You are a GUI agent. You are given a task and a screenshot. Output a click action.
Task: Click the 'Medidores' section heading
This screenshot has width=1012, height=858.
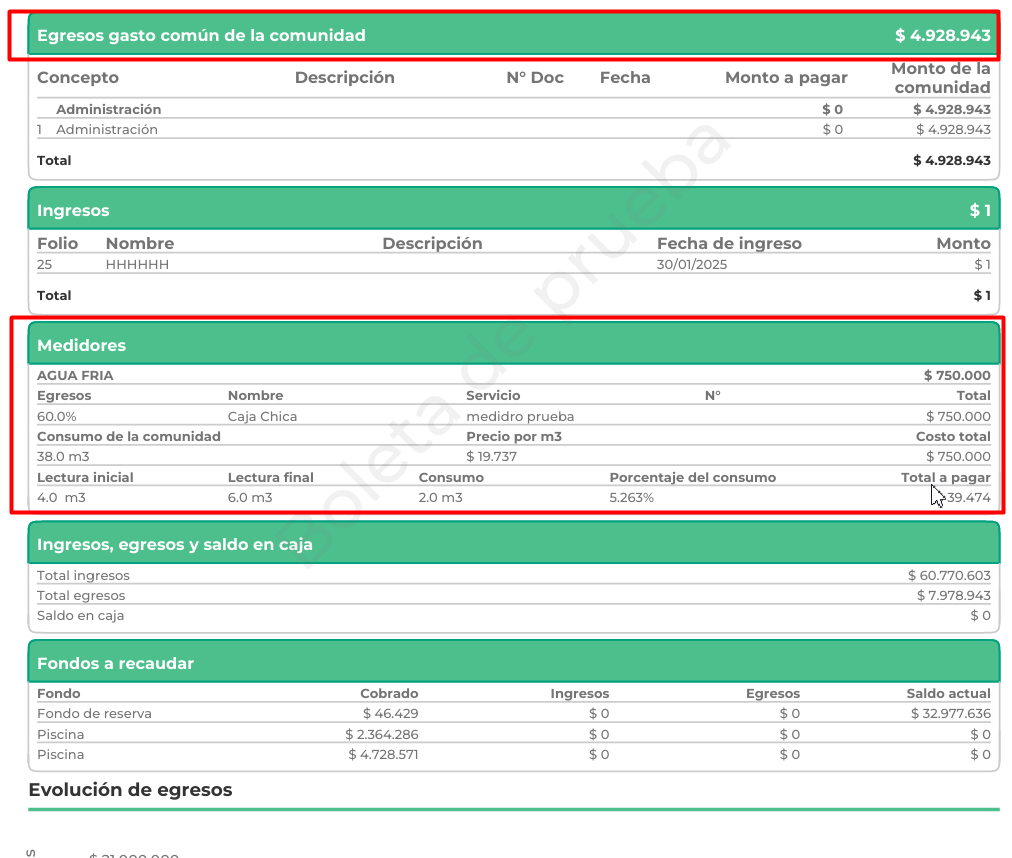pos(81,345)
